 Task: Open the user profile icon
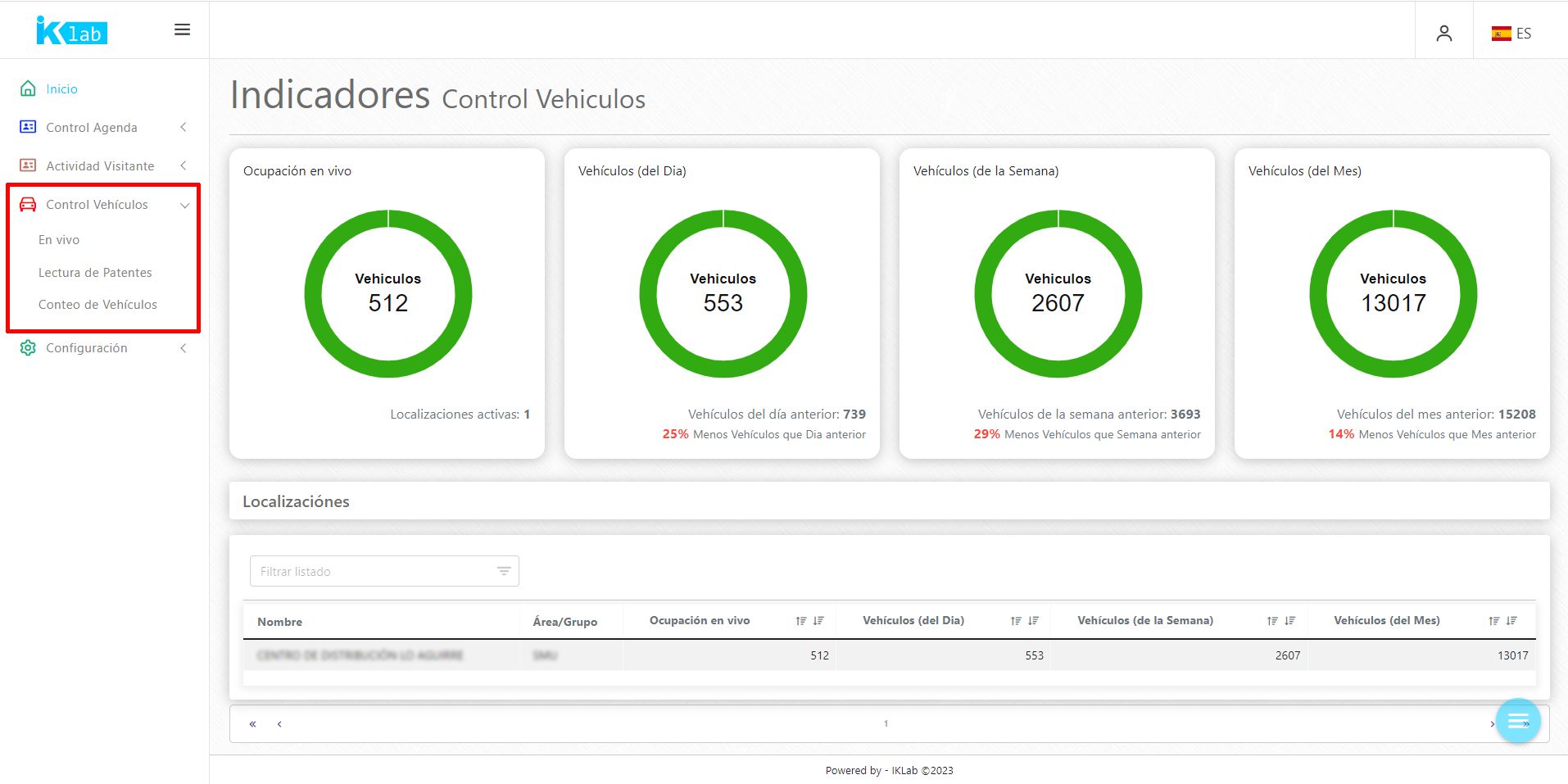pos(1443,34)
